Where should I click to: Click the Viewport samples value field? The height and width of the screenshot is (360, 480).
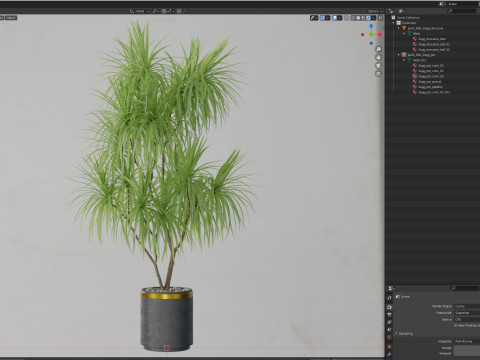pyautogui.click(x=467, y=353)
